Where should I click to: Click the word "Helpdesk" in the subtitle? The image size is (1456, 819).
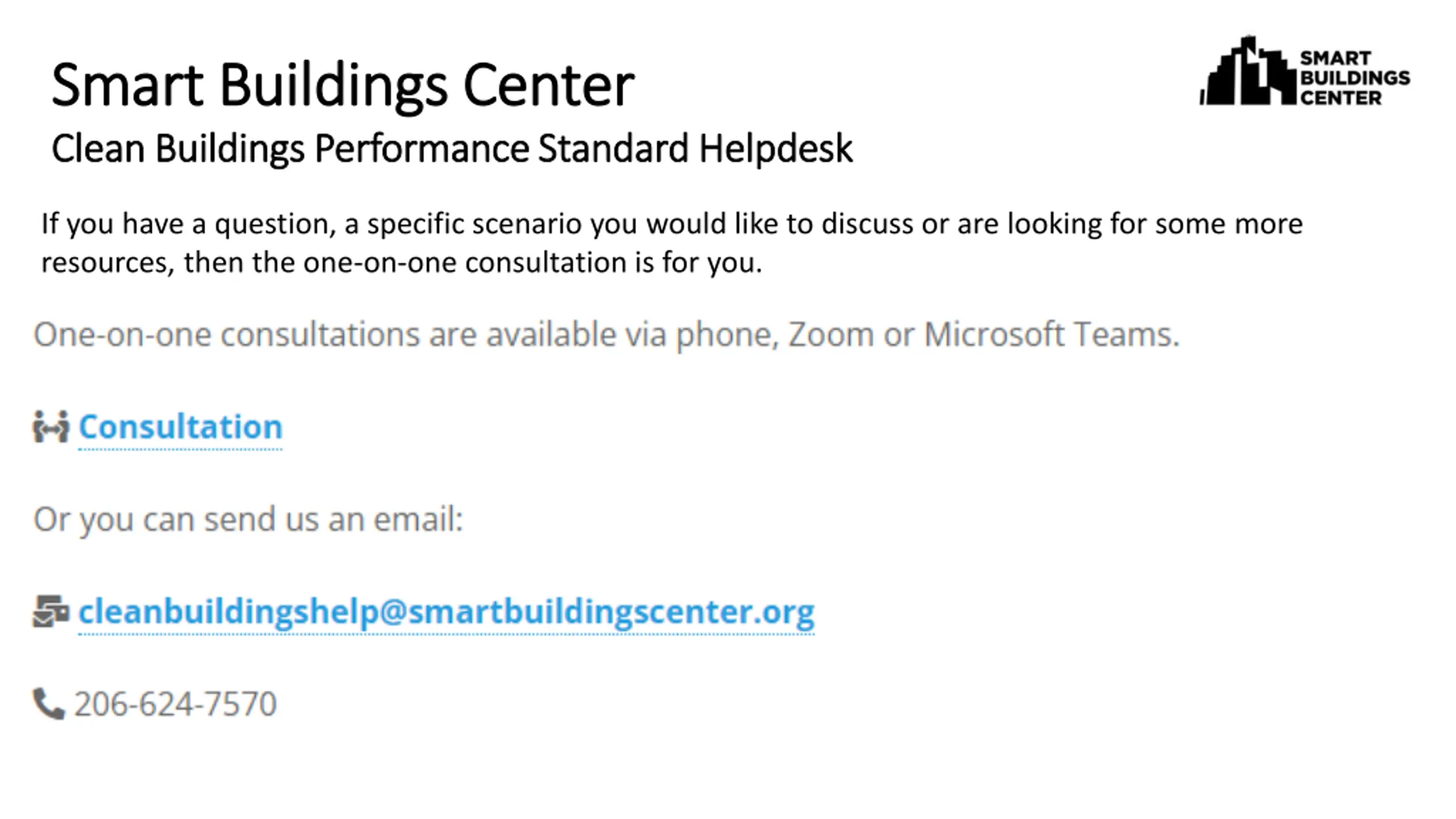(x=776, y=149)
